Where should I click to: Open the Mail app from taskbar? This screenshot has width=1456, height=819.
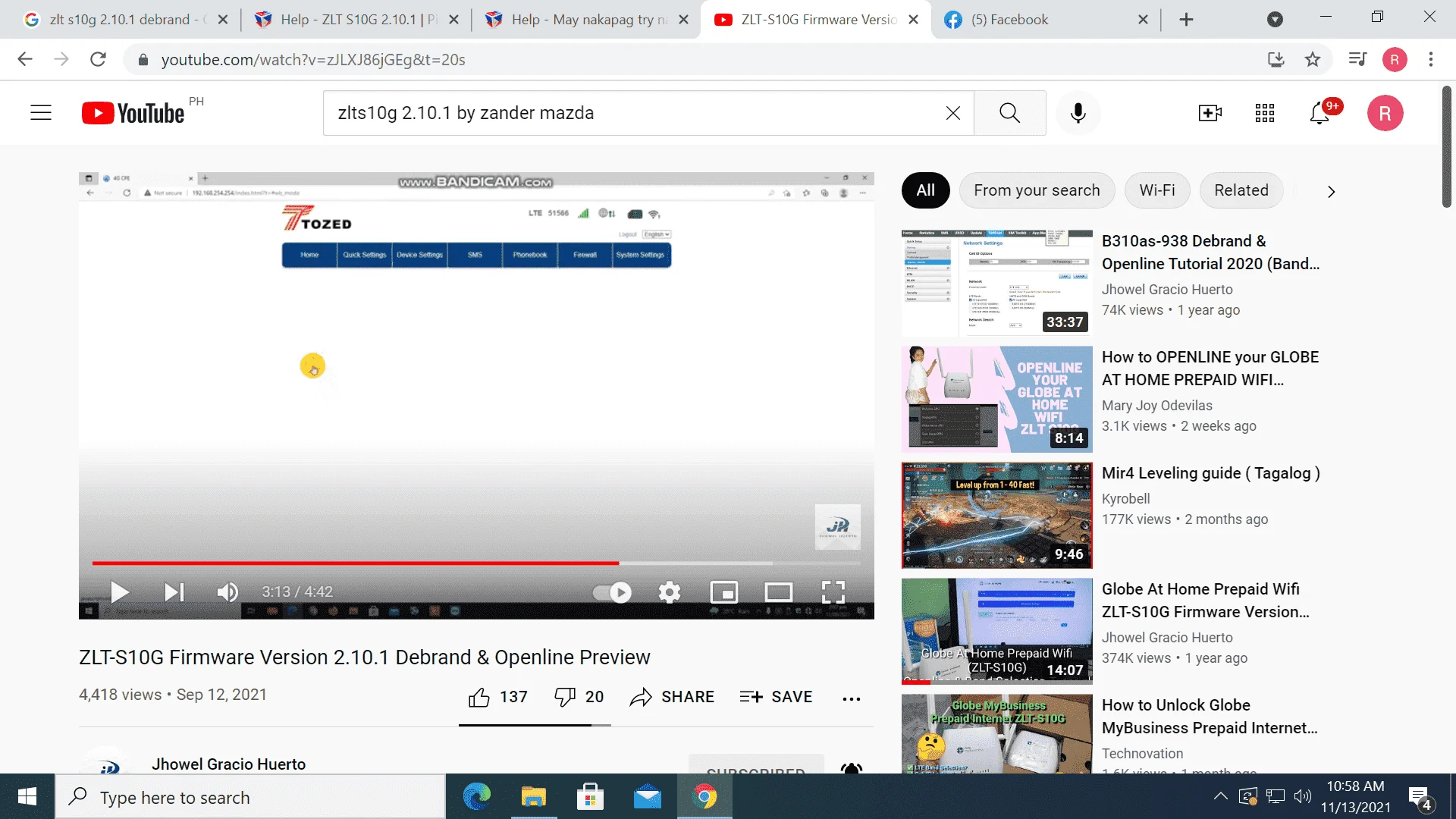[648, 796]
